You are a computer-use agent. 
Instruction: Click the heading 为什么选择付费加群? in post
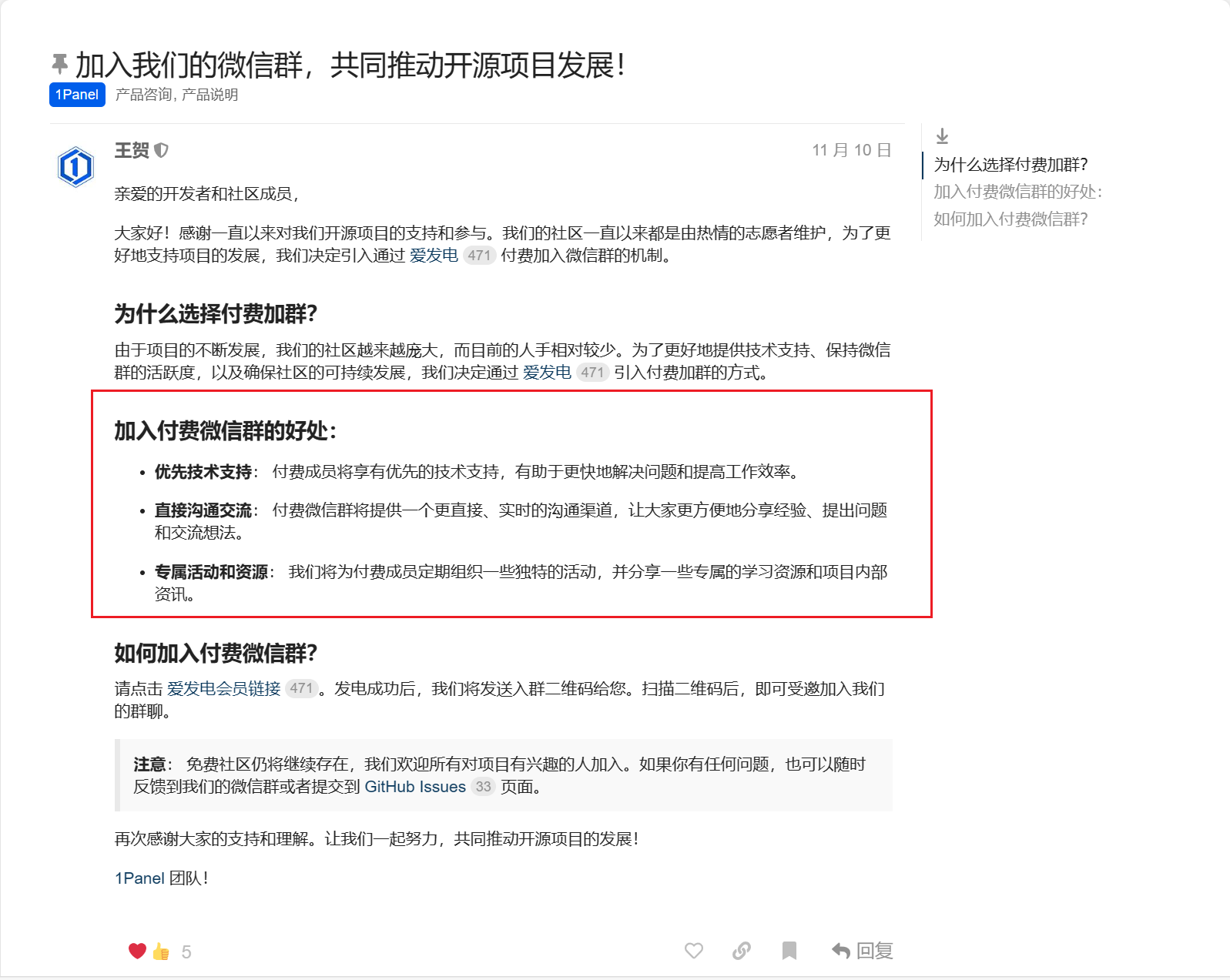click(216, 314)
